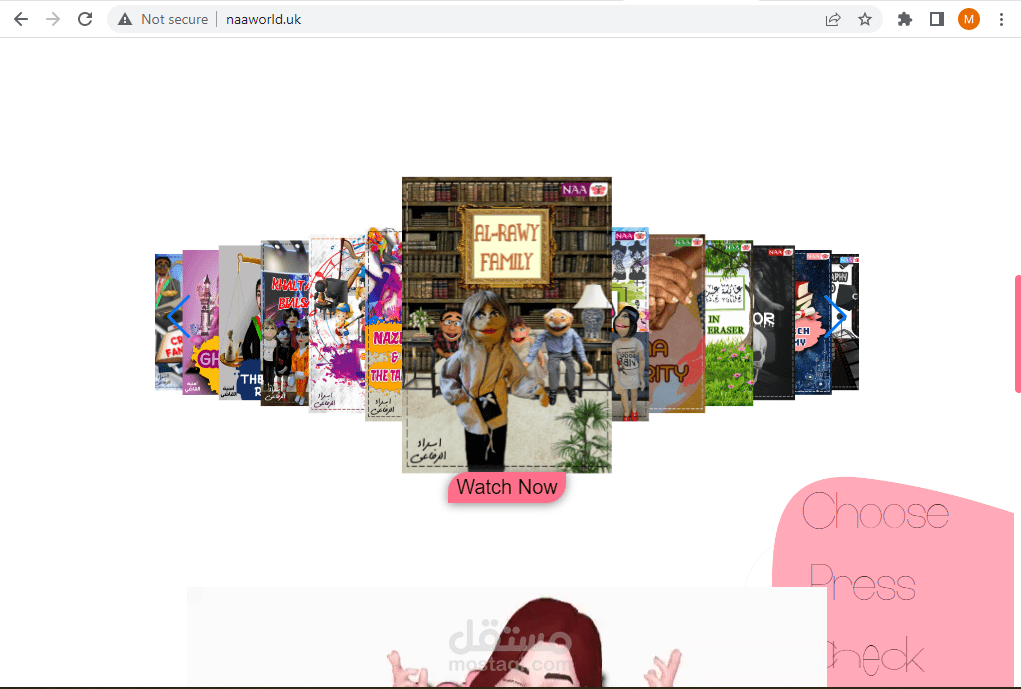Advance the carousel with right arrow
The height and width of the screenshot is (689, 1021).
[835, 316]
